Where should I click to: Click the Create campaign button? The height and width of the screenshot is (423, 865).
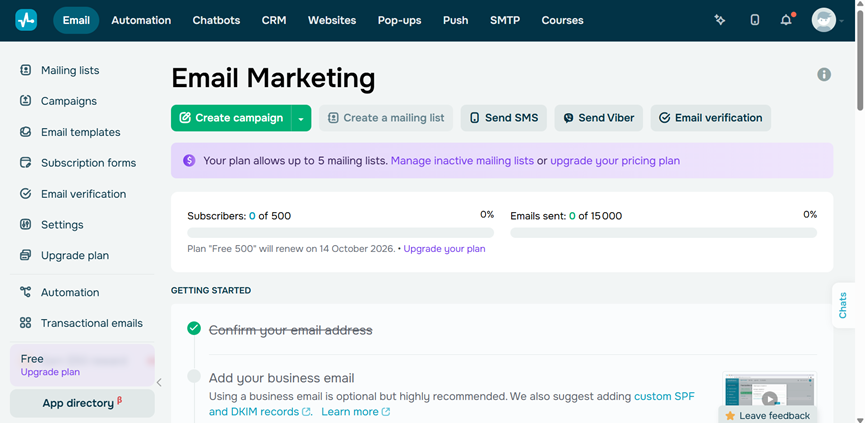point(231,118)
